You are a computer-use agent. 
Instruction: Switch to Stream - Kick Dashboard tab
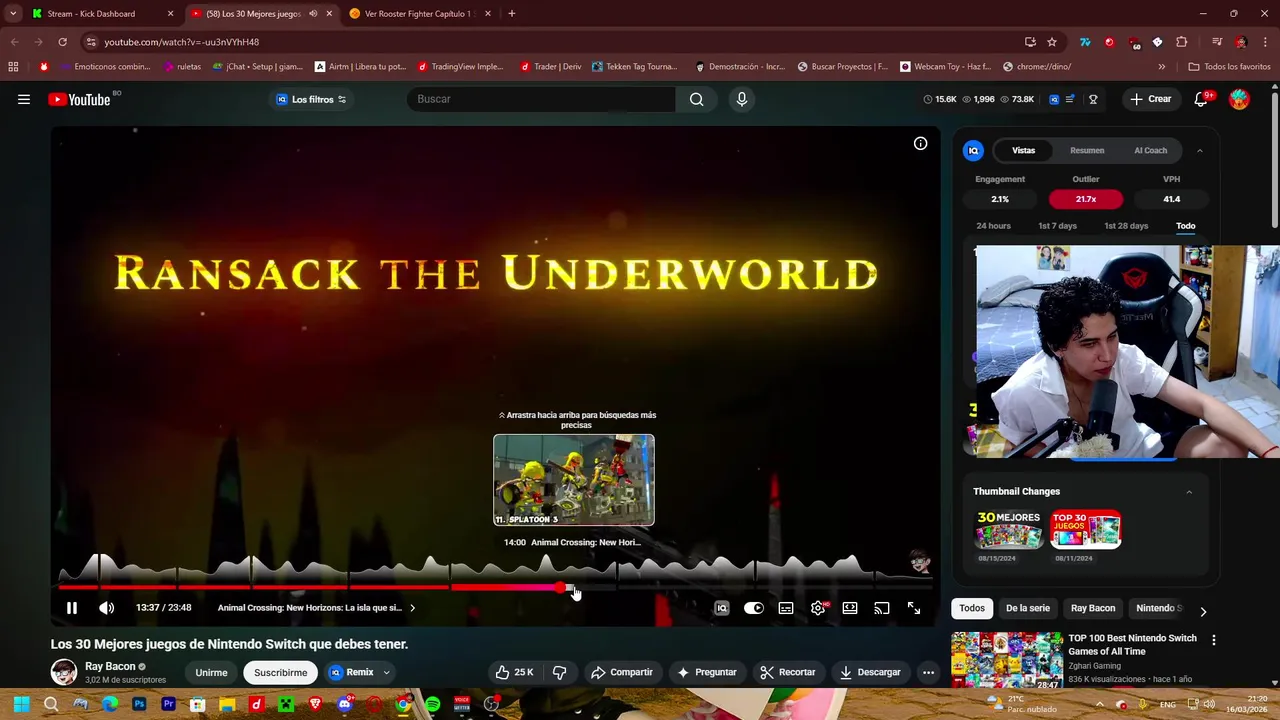(x=100, y=14)
